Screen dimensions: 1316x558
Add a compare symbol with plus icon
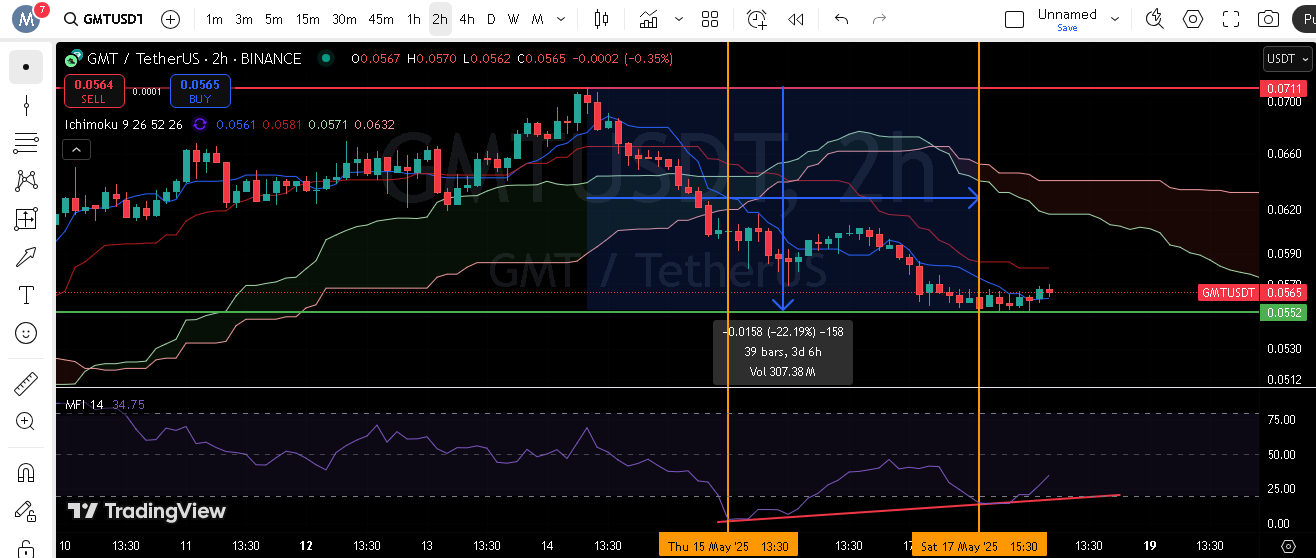[x=171, y=19]
